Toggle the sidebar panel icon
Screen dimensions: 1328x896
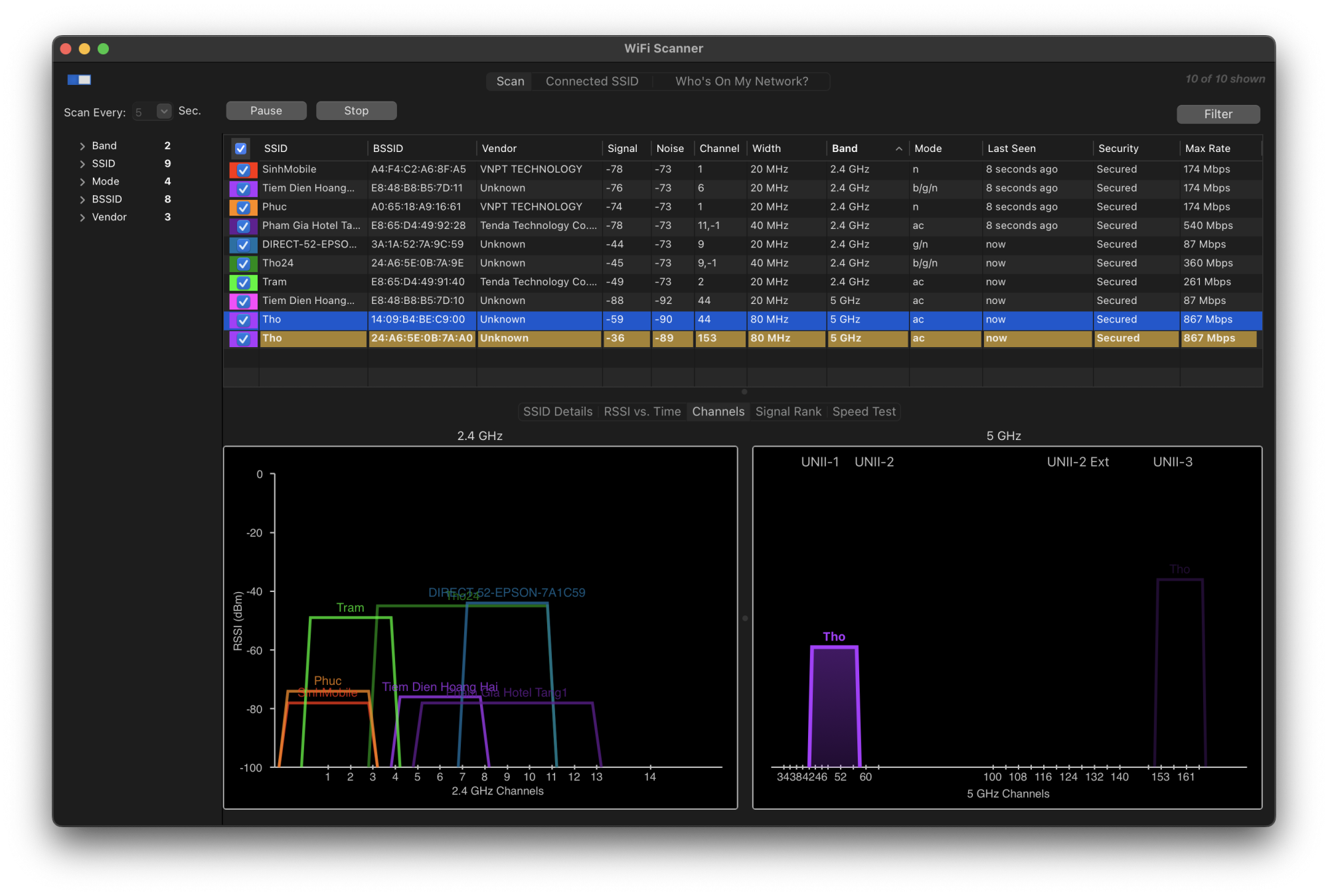[79, 80]
